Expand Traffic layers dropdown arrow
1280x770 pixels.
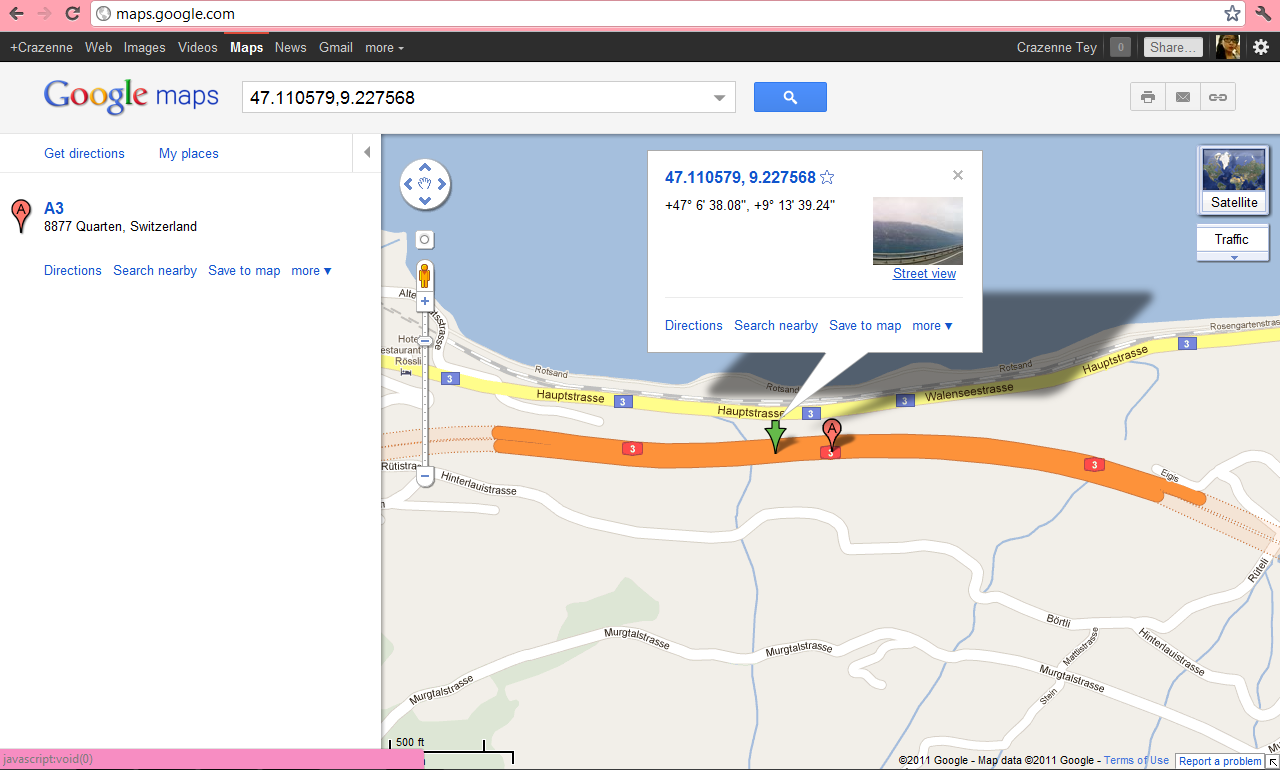coord(1233,257)
